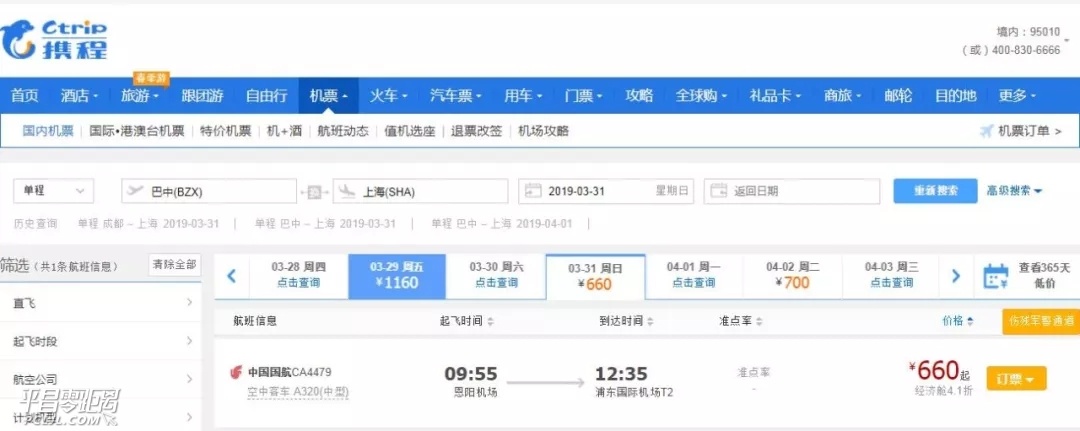Viewport: 1080px width, 431px height.
Task: Click landing plane icon in 上海 field
Action: [x=347, y=191]
